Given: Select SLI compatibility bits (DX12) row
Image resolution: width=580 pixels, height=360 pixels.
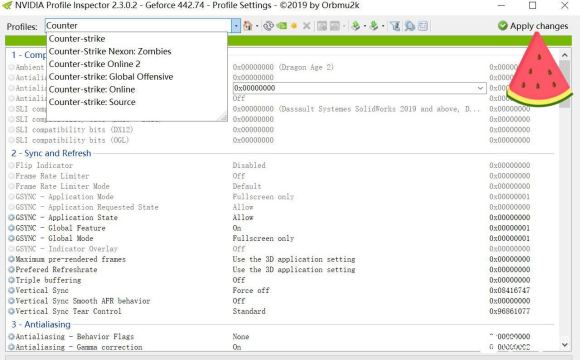Looking at the screenshot, I should [281, 130].
